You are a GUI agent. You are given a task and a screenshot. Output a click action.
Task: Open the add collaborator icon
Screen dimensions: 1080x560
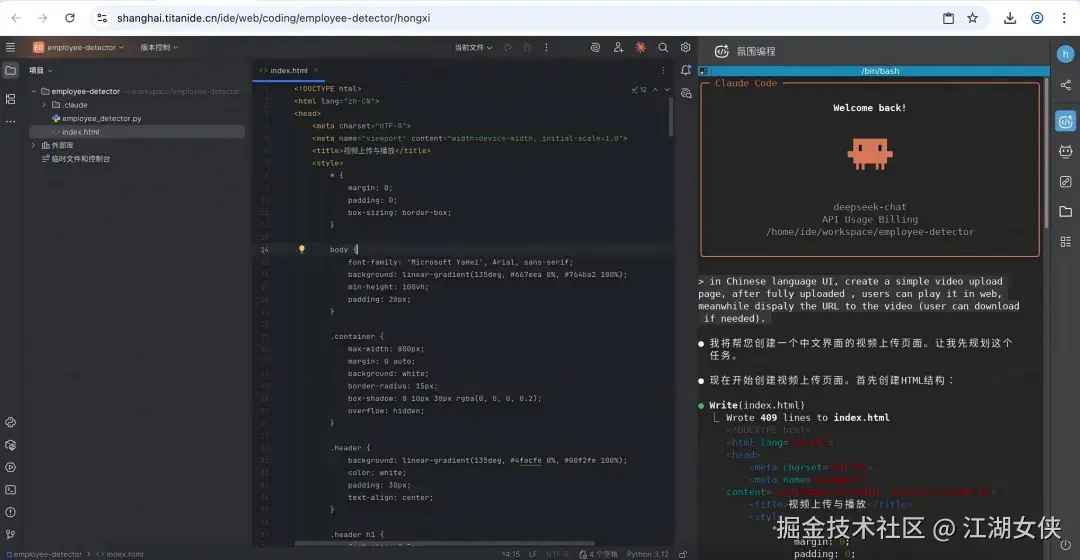click(618, 48)
